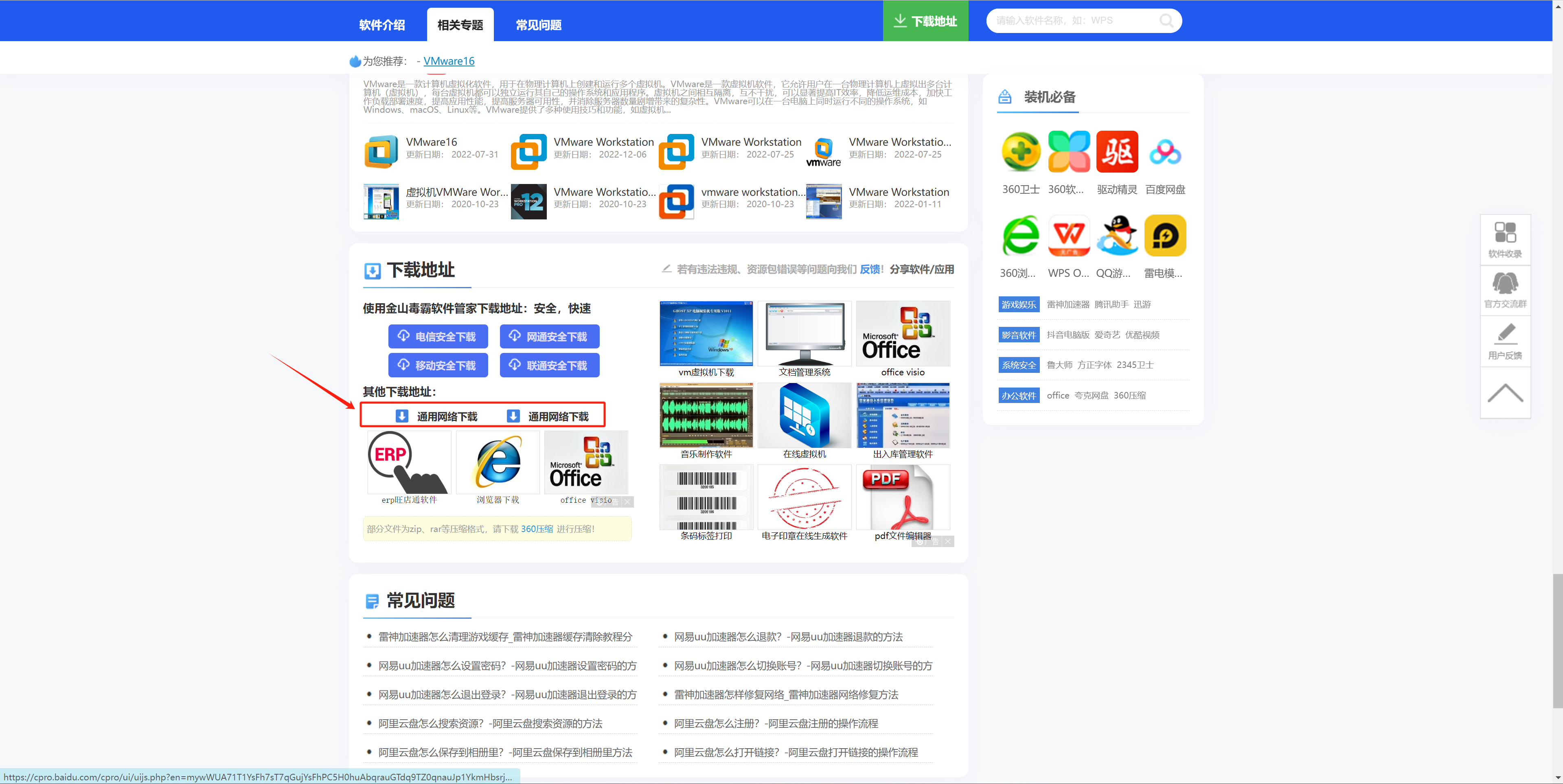Open FAQ 阿里云盘怎么搜索资源

(490, 724)
